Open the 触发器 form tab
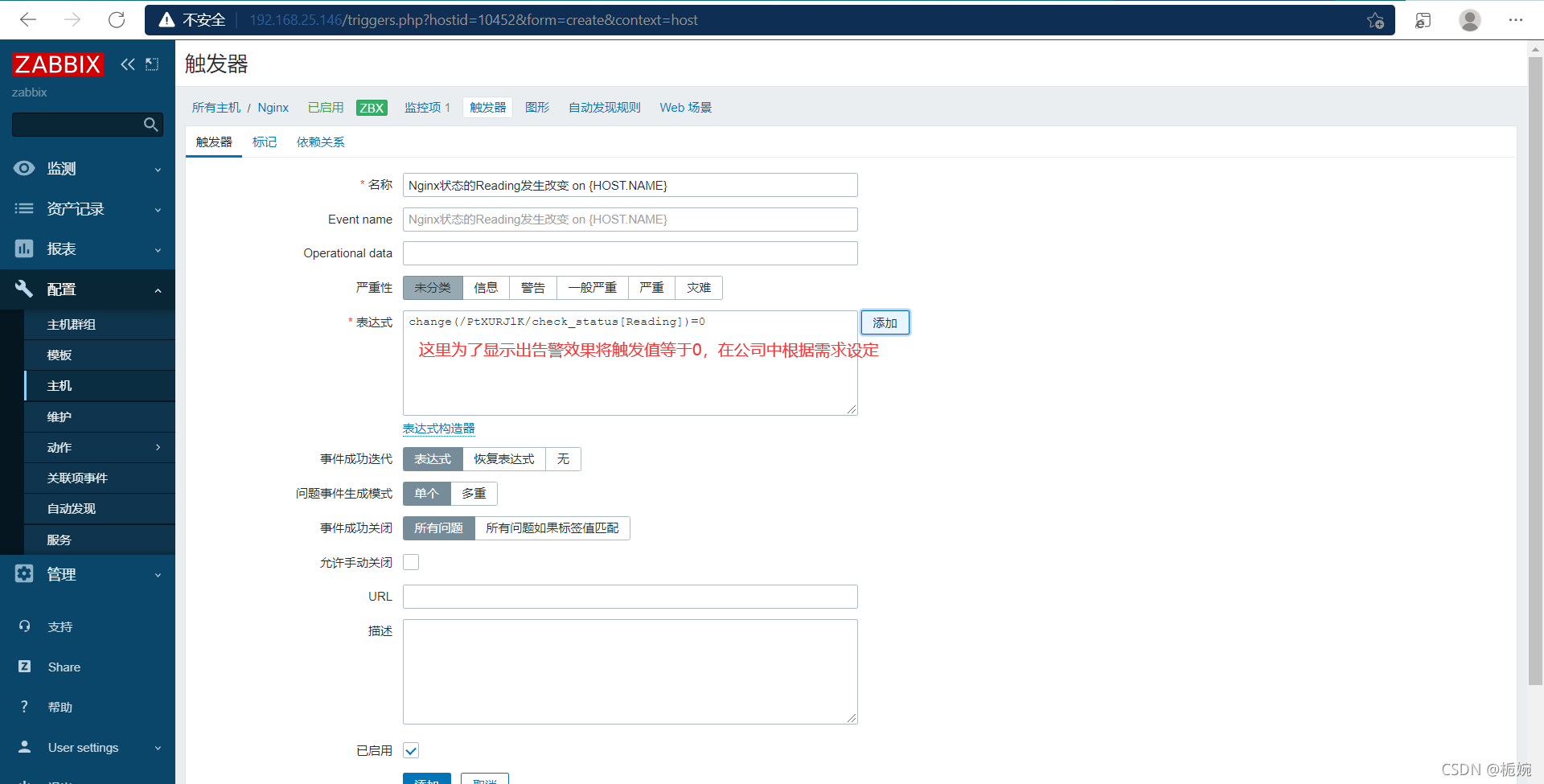 (214, 142)
